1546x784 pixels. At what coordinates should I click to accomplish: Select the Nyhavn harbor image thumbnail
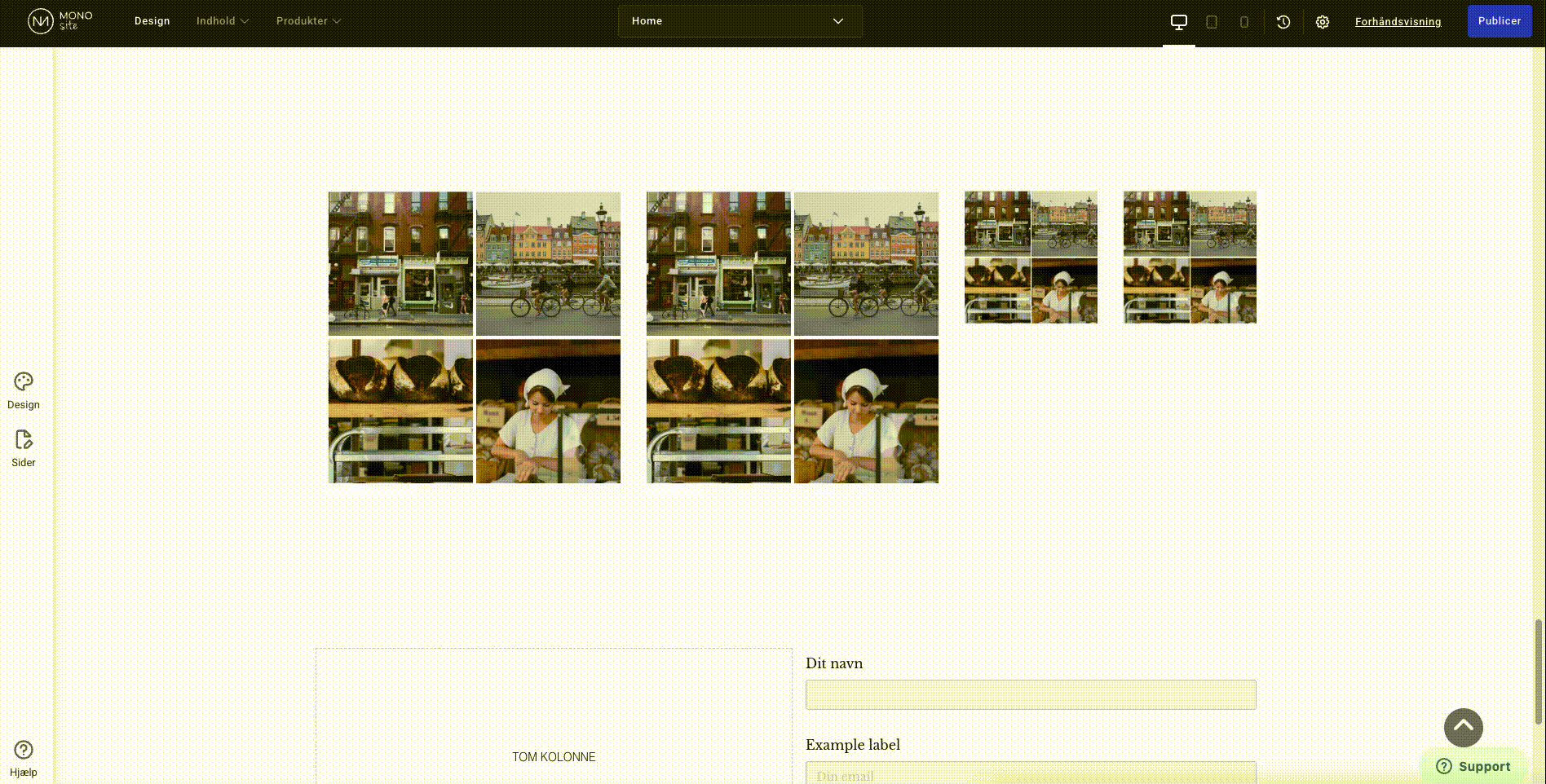coord(547,263)
